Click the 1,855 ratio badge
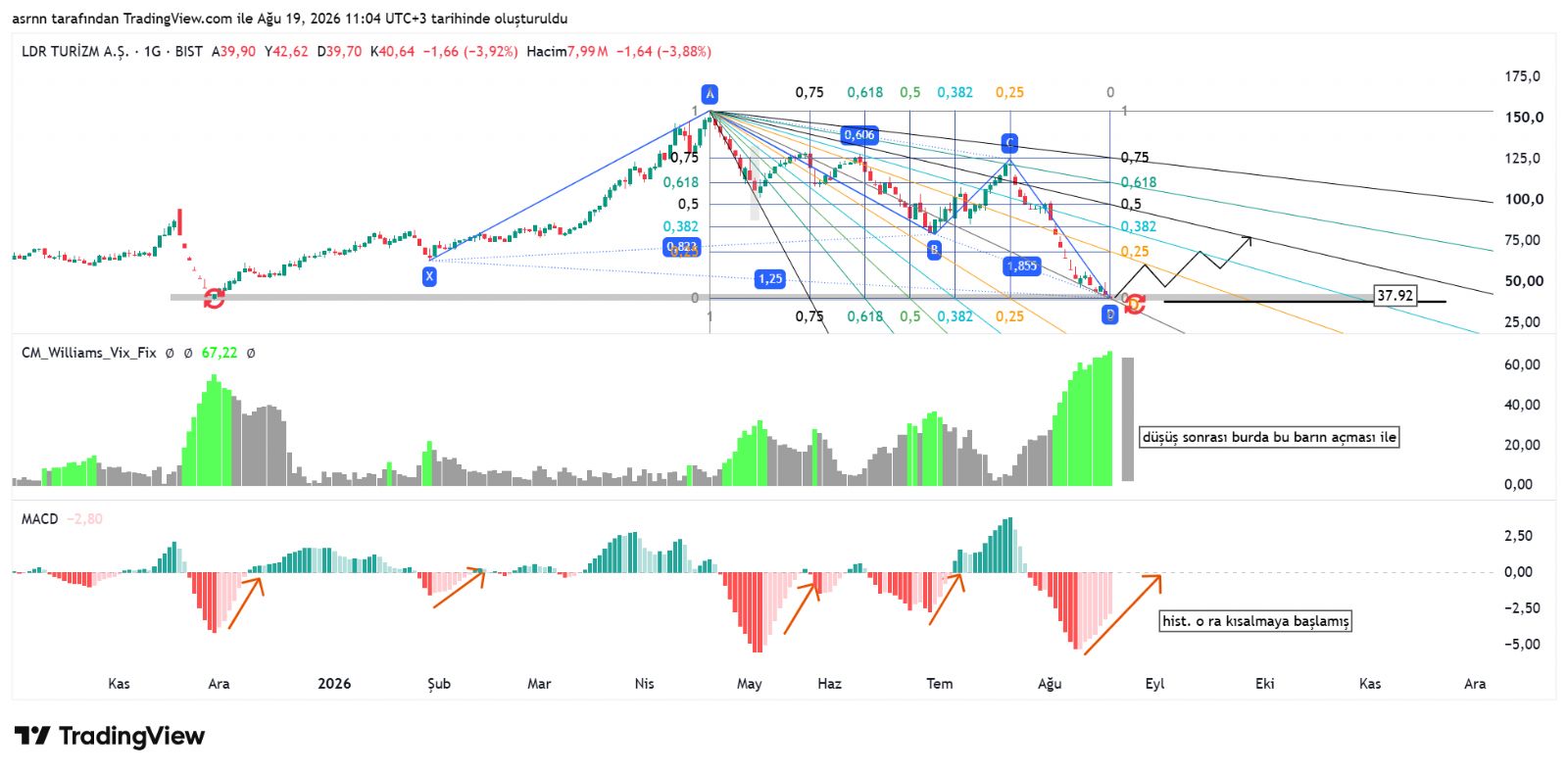This screenshot has height=772, width=1568. (x=1021, y=265)
